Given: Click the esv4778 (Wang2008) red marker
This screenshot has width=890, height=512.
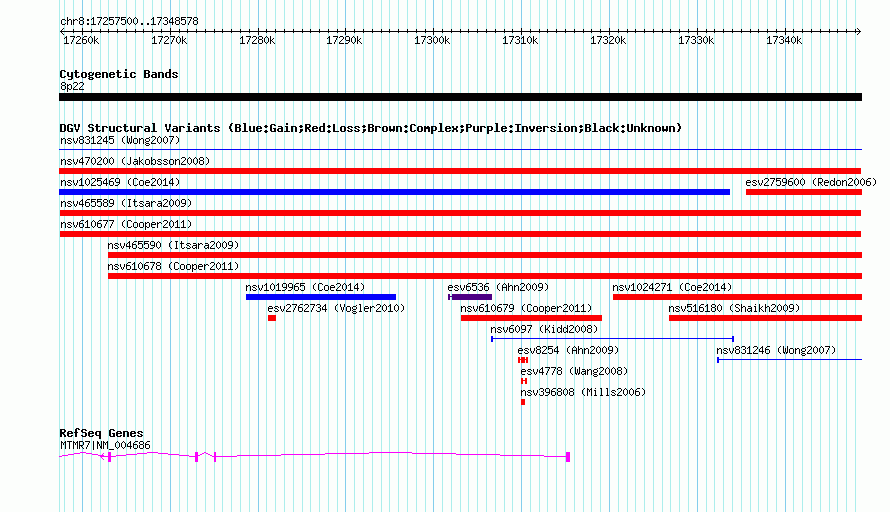Looking at the screenshot, I should coord(524,381).
